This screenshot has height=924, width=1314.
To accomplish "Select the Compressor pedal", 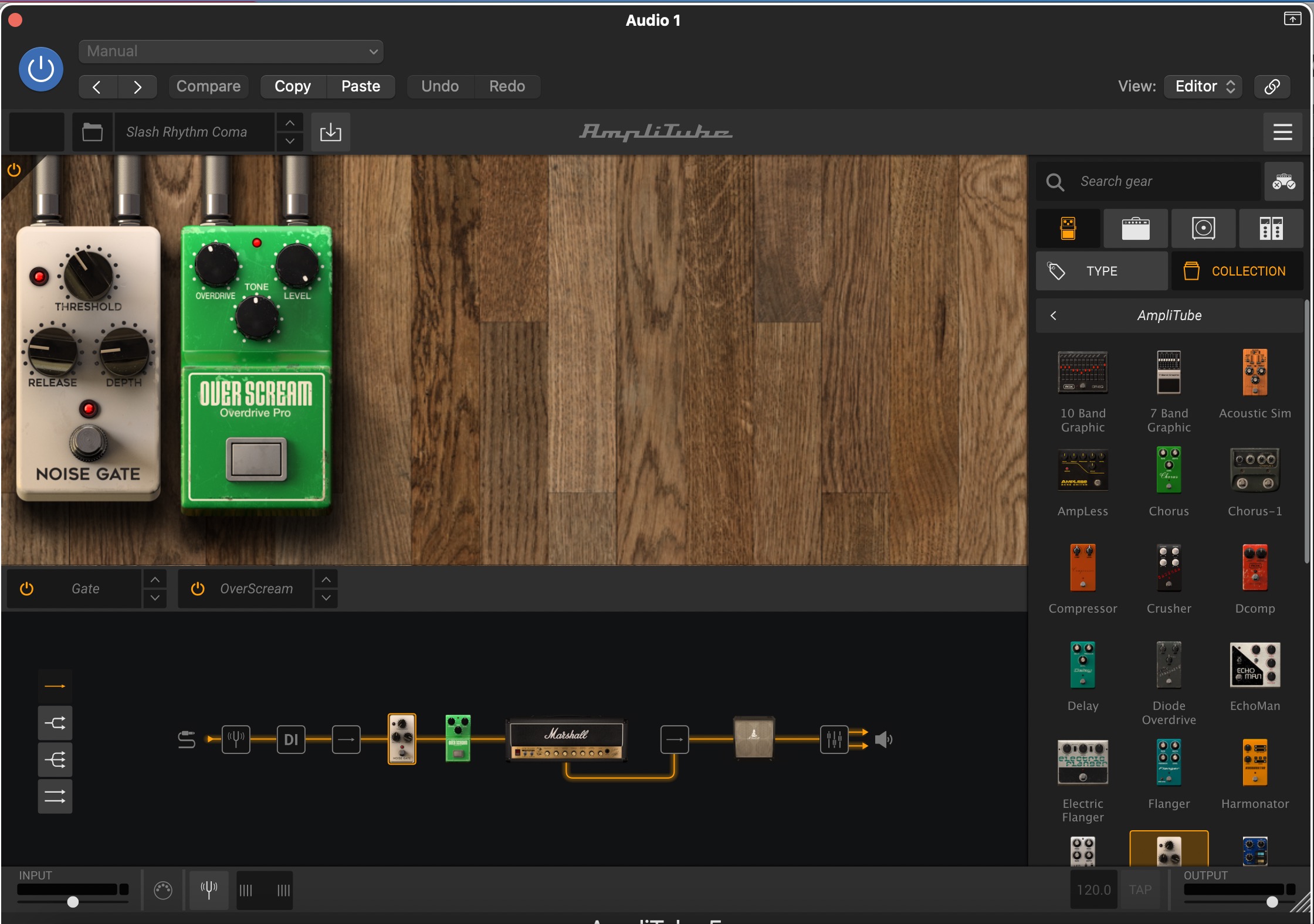I will pyautogui.click(x=1083, y=580).
